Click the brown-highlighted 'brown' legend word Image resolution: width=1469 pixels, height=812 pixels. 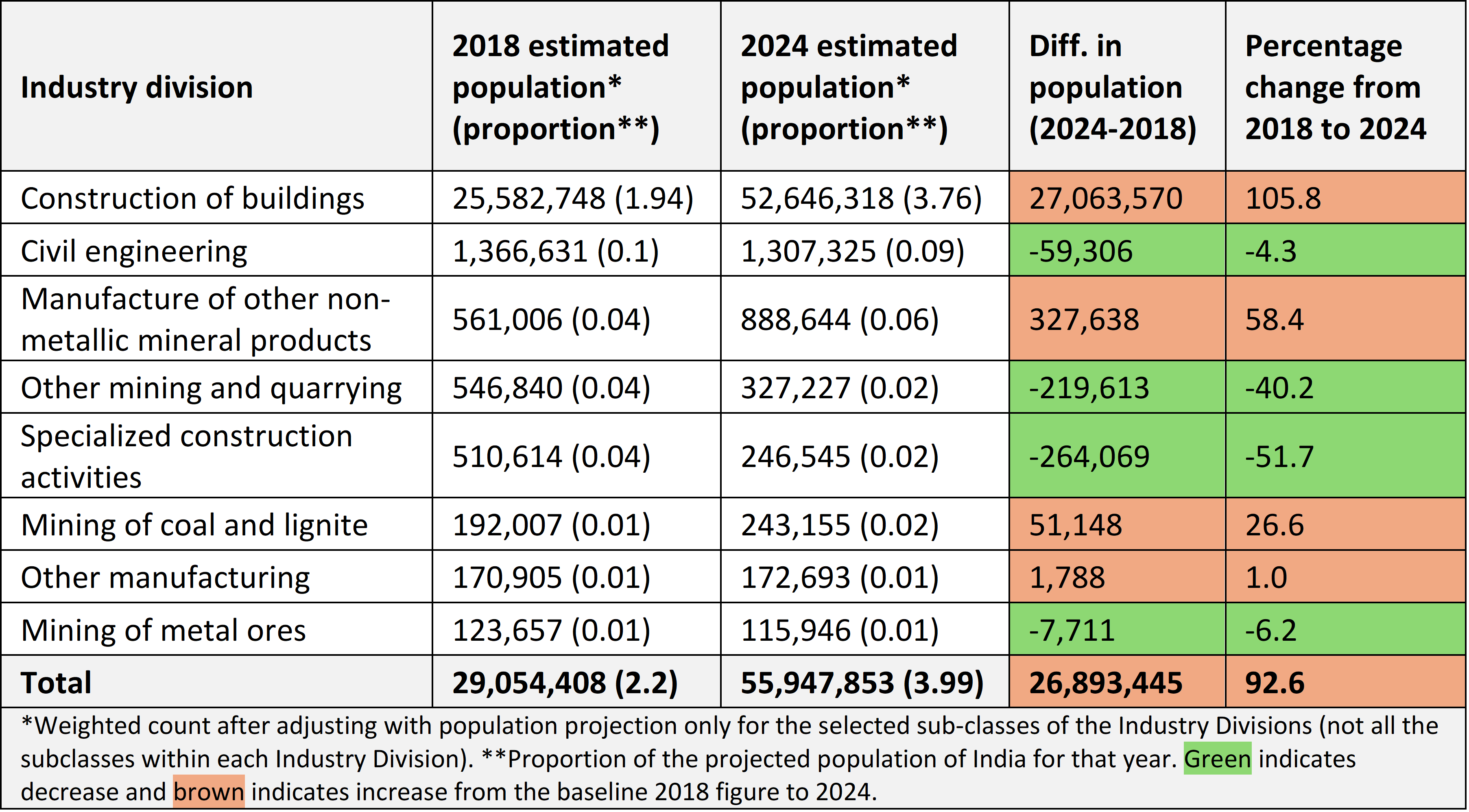pyautogui.click(x=209, y=792)
